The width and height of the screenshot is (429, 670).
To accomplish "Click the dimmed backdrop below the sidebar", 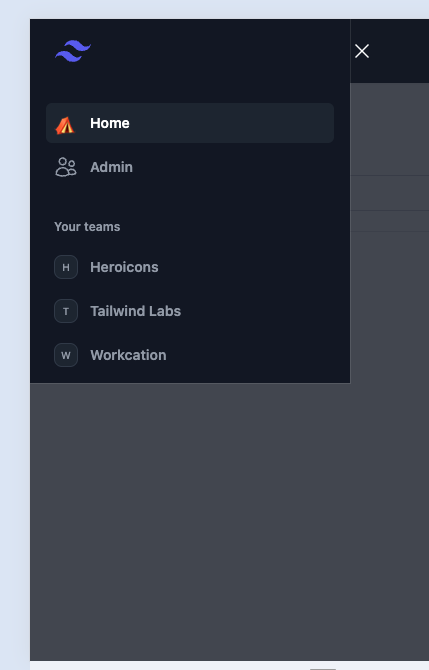I will (x=229, y=521).
